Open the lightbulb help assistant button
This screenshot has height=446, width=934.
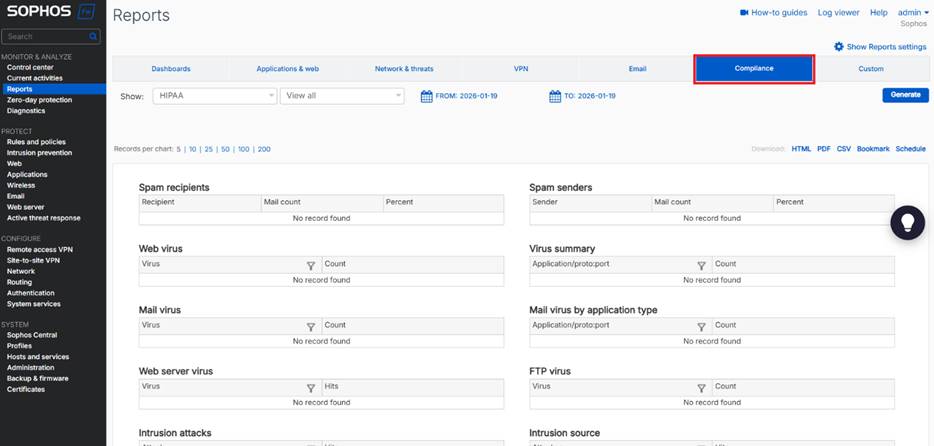coord(907,222)
